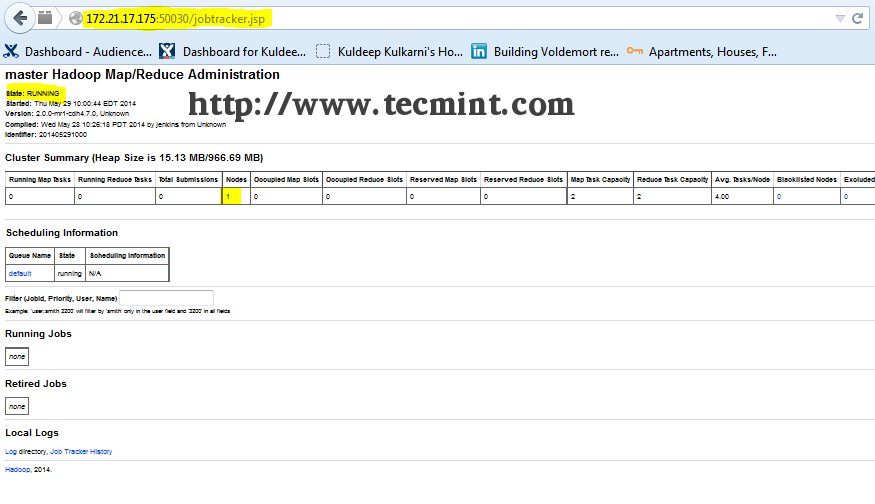This screenshot has height=504, width=875.
Task: Click the LinkedIn bookmark icon
Action: click(x=479, y=51)
